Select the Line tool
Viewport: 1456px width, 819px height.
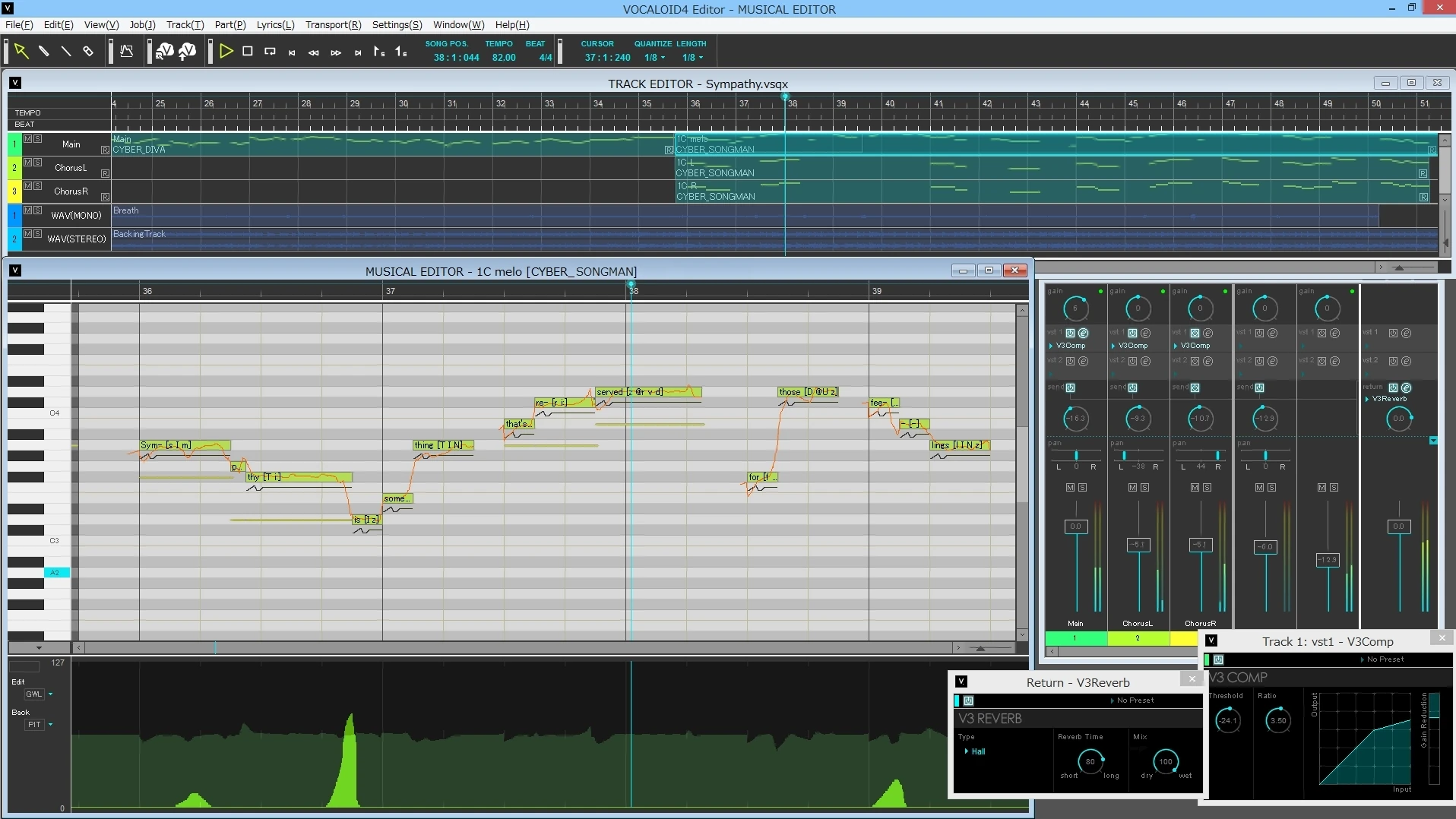pos(66,52)
